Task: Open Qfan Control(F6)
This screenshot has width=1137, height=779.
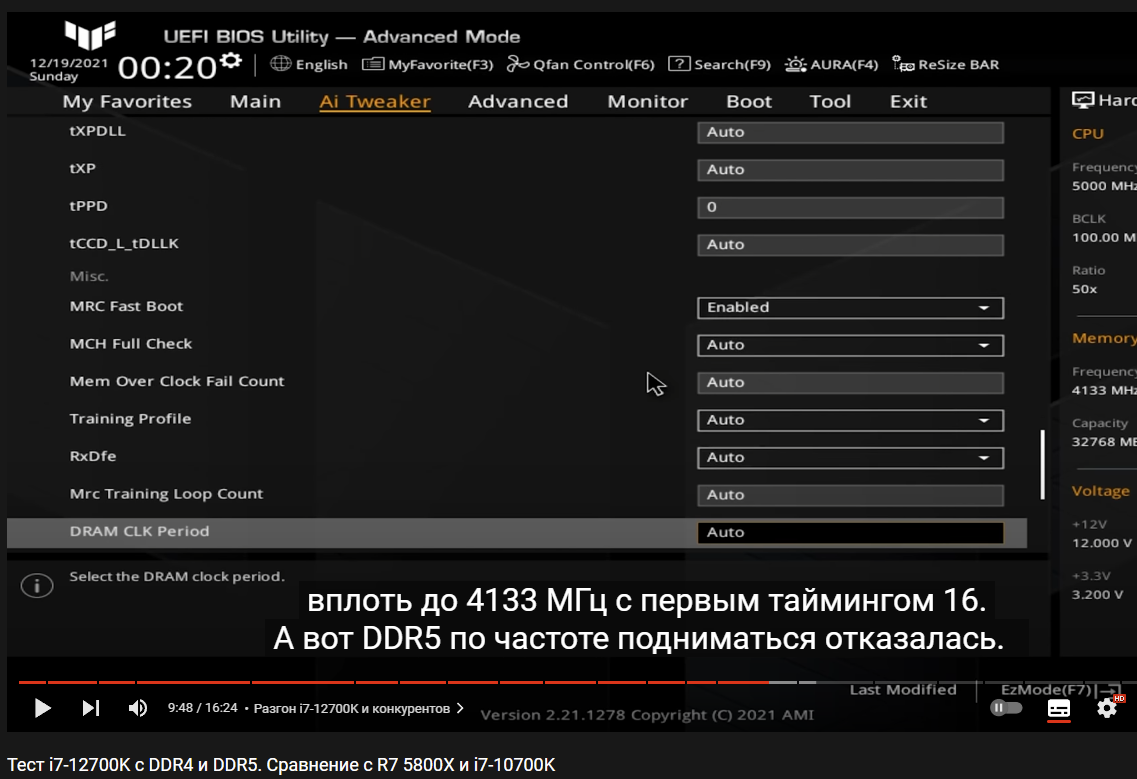Action: (580, 65)
